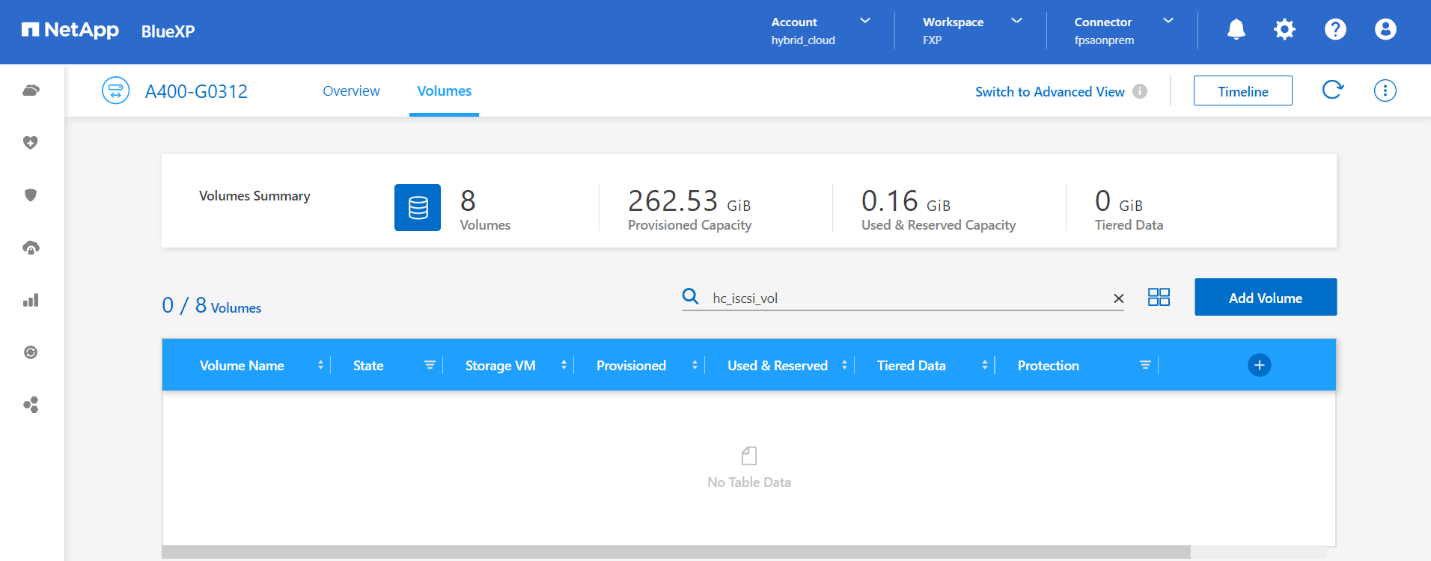The width and height of the screenshot is (1431, 561).
Task: Open the user profile icon
Action: pos(1385,30)
